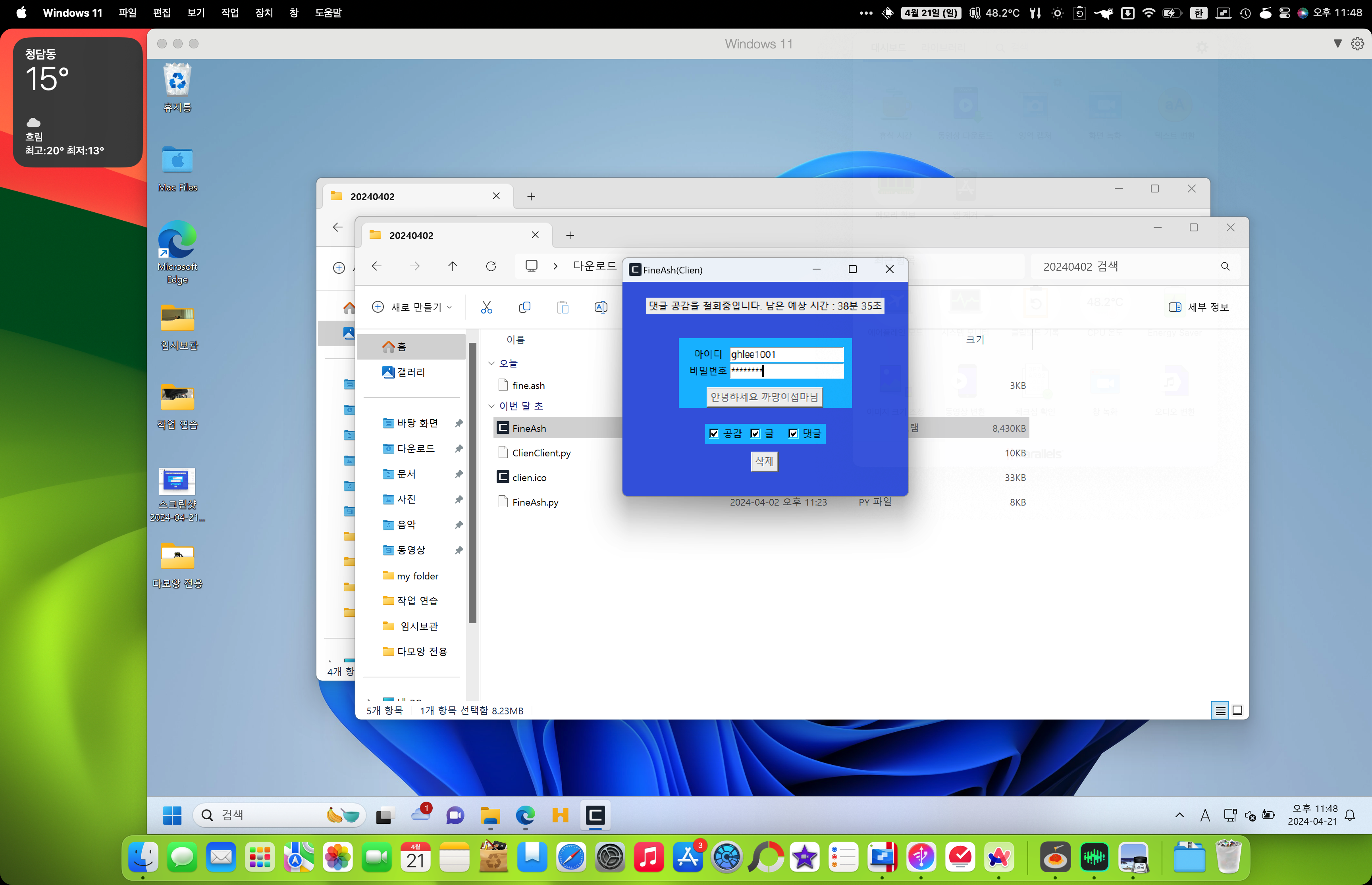Open the 보기 menu in the Mac menu bar
The height and width of the screenshot is (885, 1372).
tap(195, 13)
